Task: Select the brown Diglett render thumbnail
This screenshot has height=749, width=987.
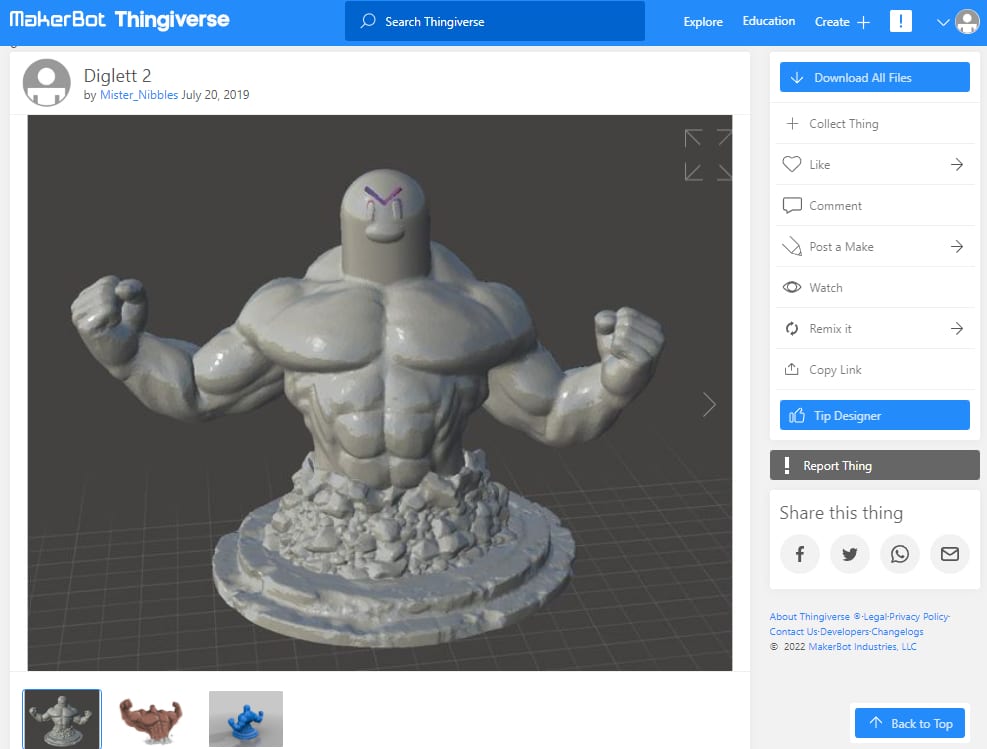Action: [152, 719]
